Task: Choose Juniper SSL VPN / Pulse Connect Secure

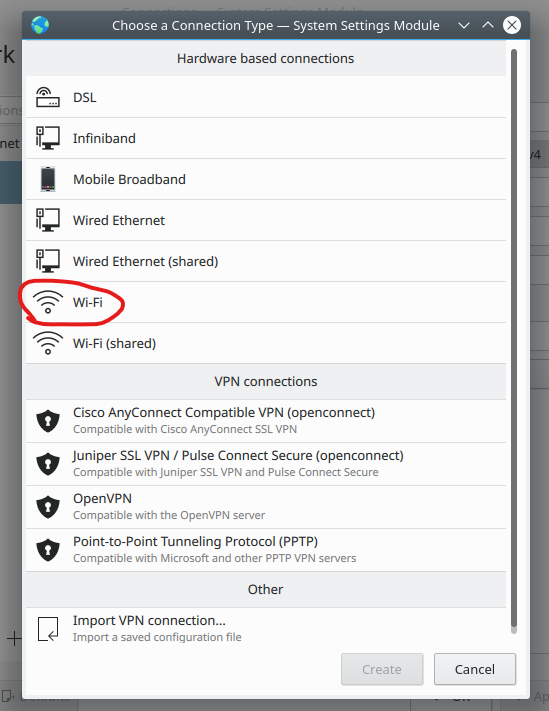Action: pos(266,464)
